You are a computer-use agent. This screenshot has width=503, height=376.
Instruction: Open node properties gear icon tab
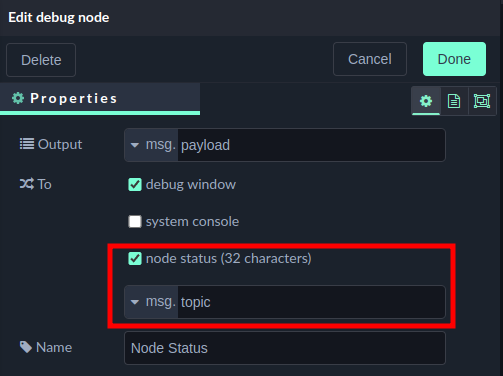pyautogui.click(x=426, y=101)
